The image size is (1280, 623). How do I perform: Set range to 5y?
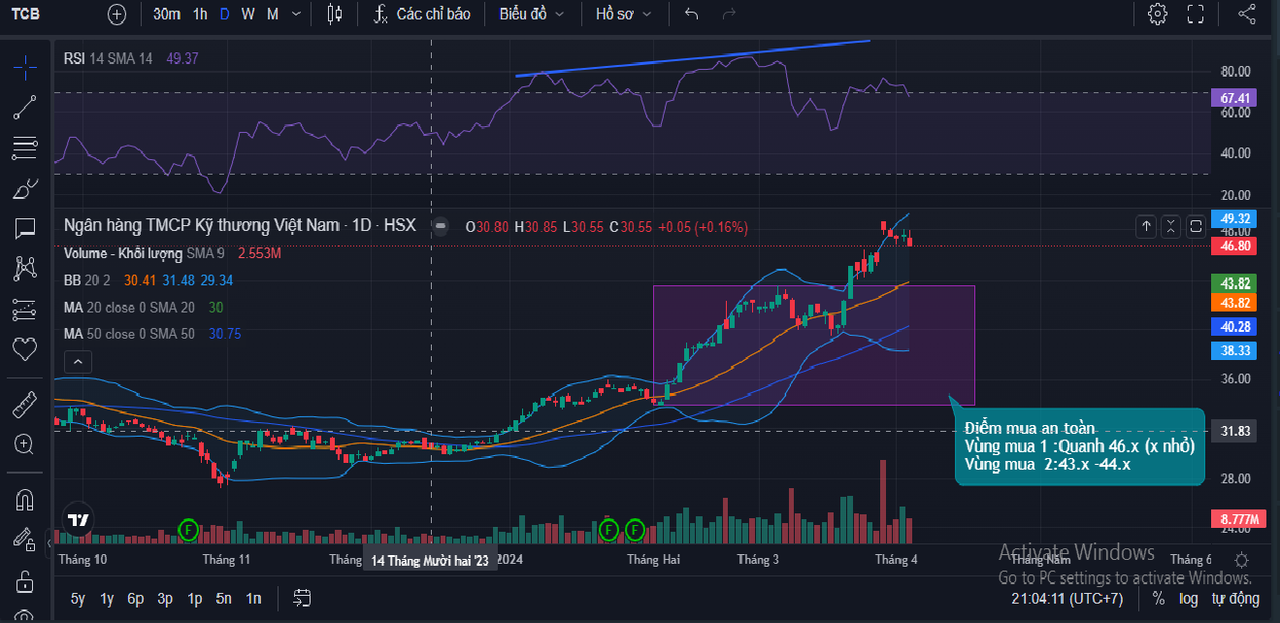click(78, 598)
